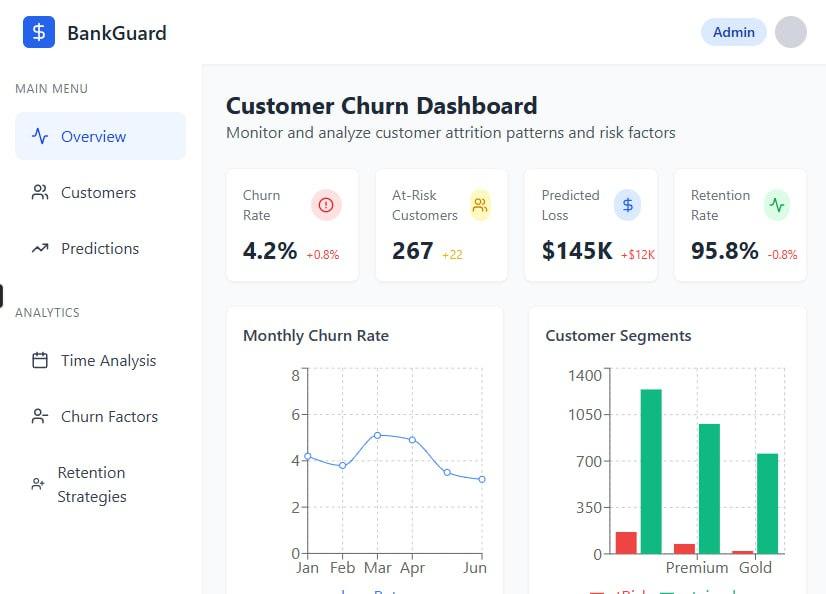Click the BankGuard dollar logo icon

pos(39,32)
